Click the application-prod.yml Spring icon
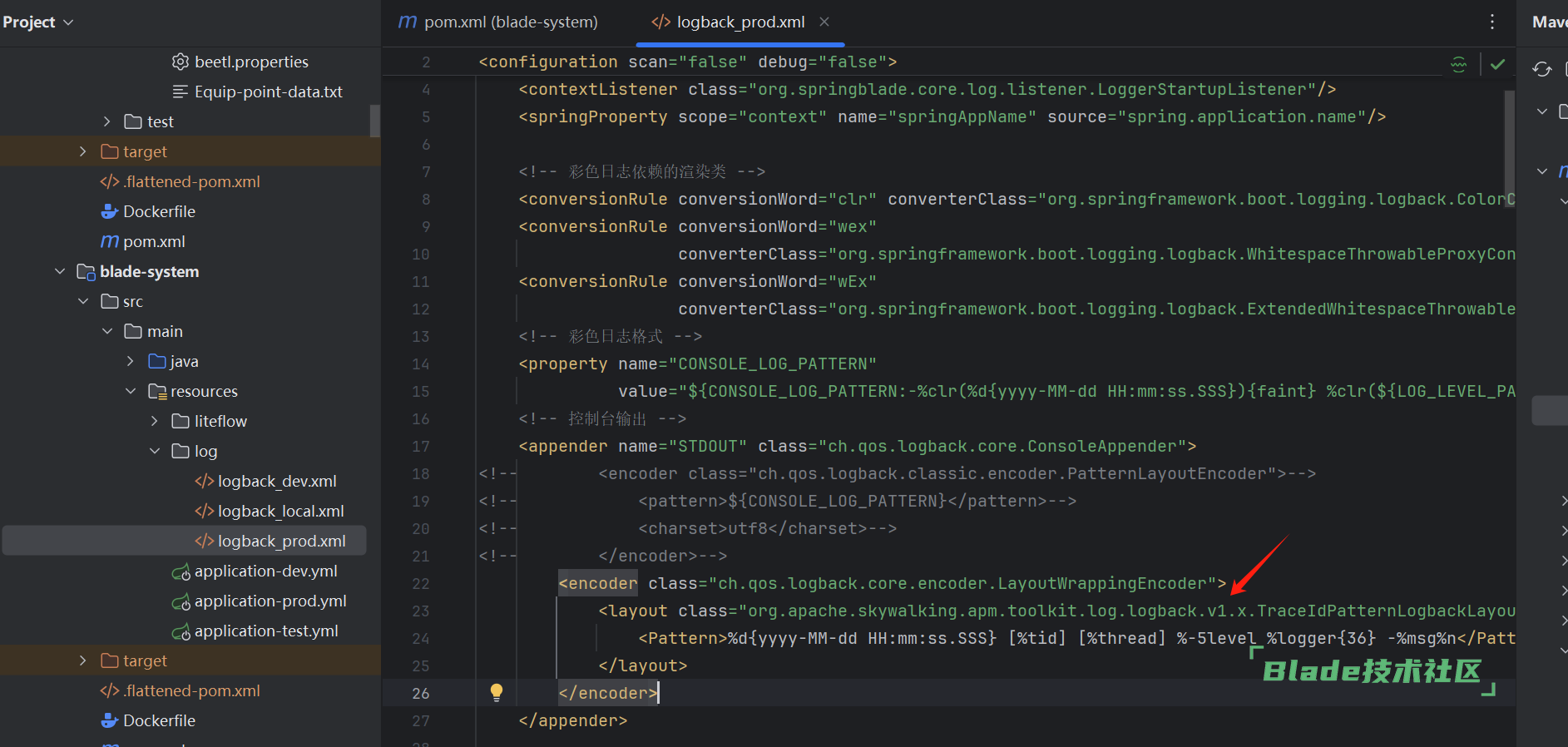Screen dimensions: 1568x747 (181, 601)
